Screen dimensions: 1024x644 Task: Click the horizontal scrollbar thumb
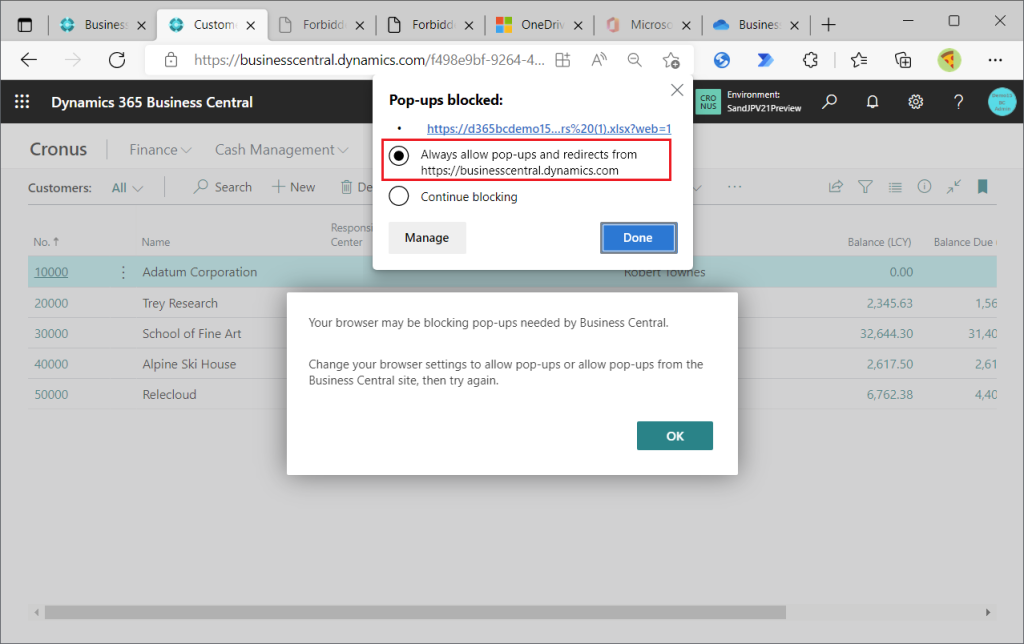[415, 612]
